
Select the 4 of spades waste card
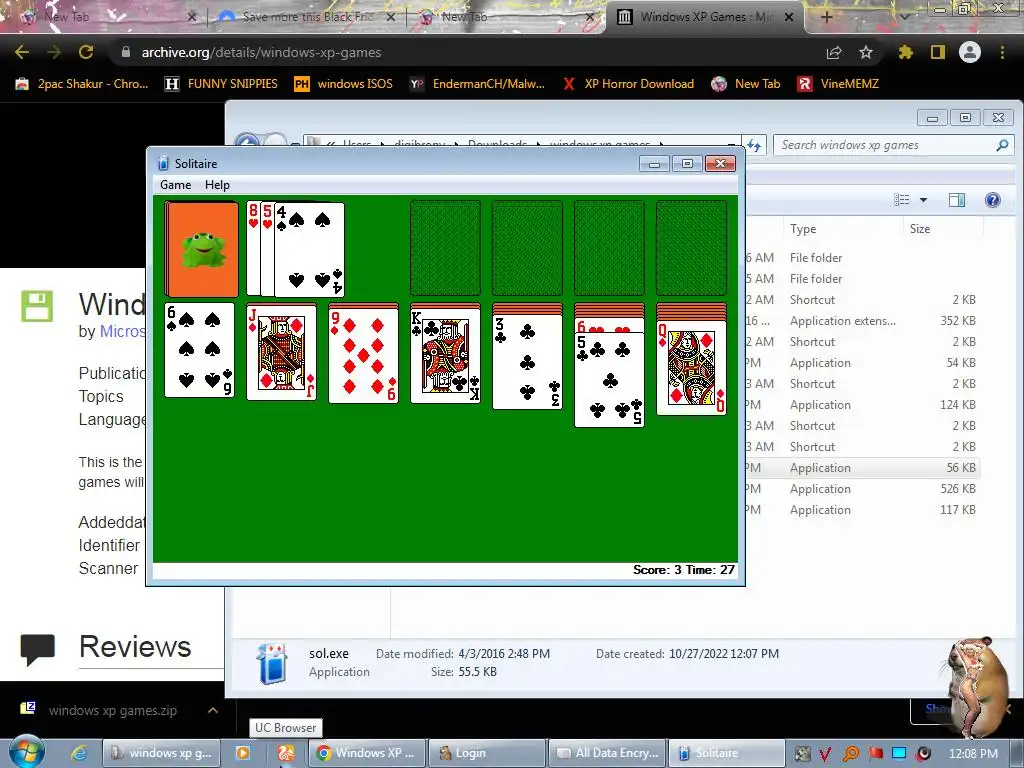pyautogui.click(x=309, y=249)
